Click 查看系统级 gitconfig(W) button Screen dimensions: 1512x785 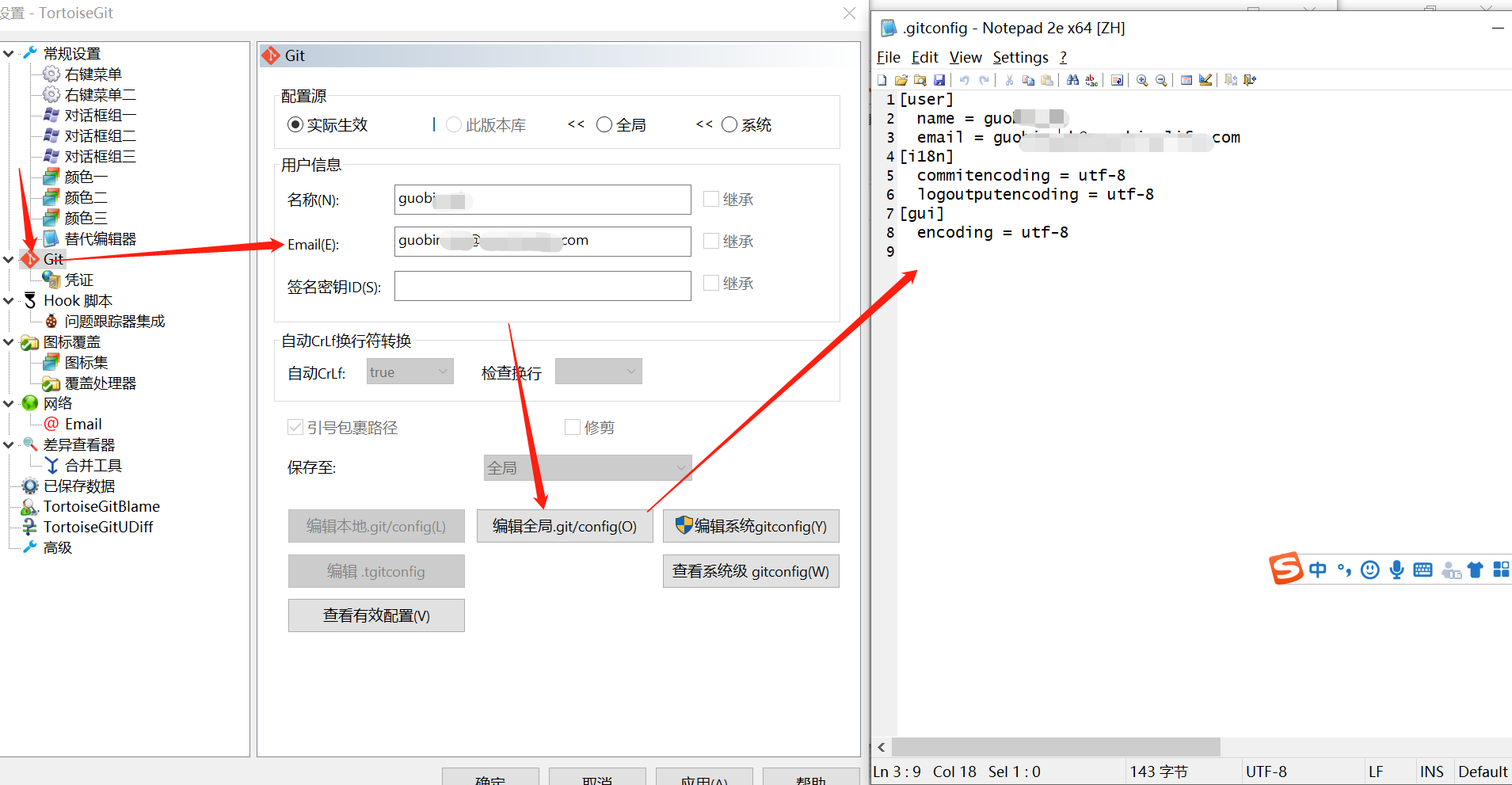(751, 571)
